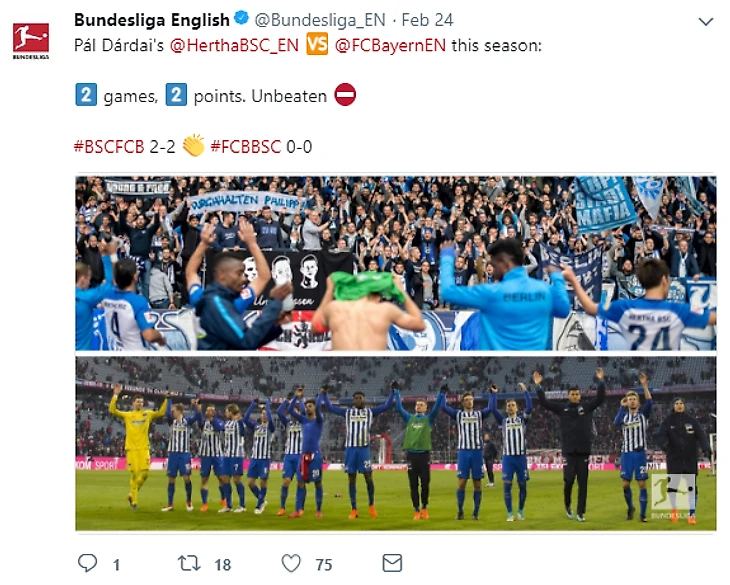Open the Feb 24 tweet timestamp
730x585 pixels.
point(427,20)
